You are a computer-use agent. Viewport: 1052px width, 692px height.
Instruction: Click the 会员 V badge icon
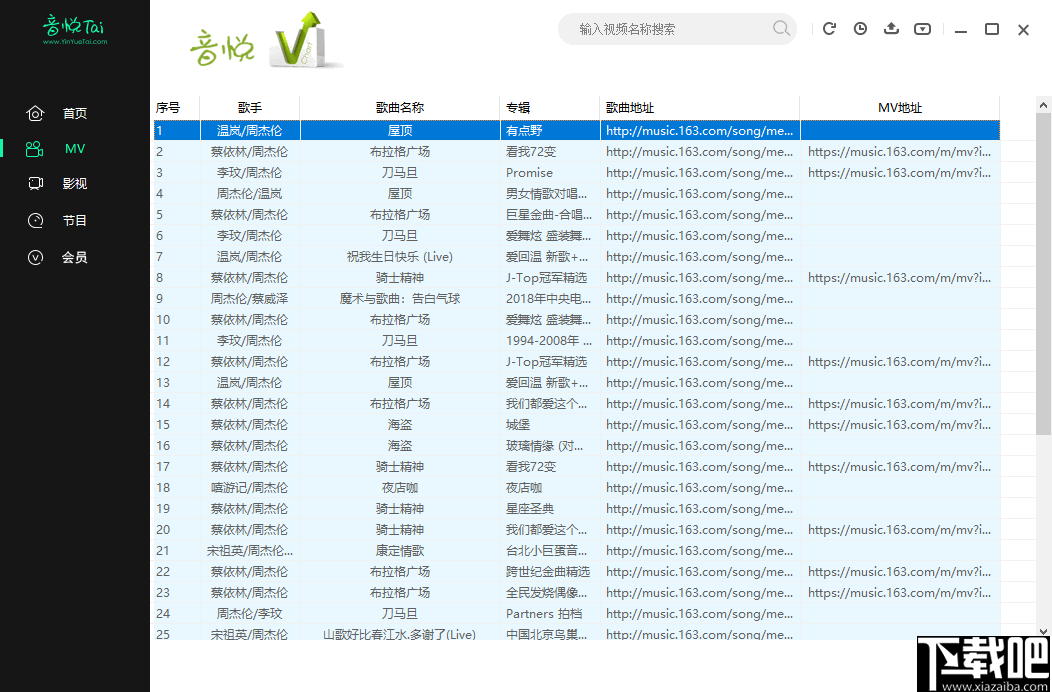(x=35, y=257)
